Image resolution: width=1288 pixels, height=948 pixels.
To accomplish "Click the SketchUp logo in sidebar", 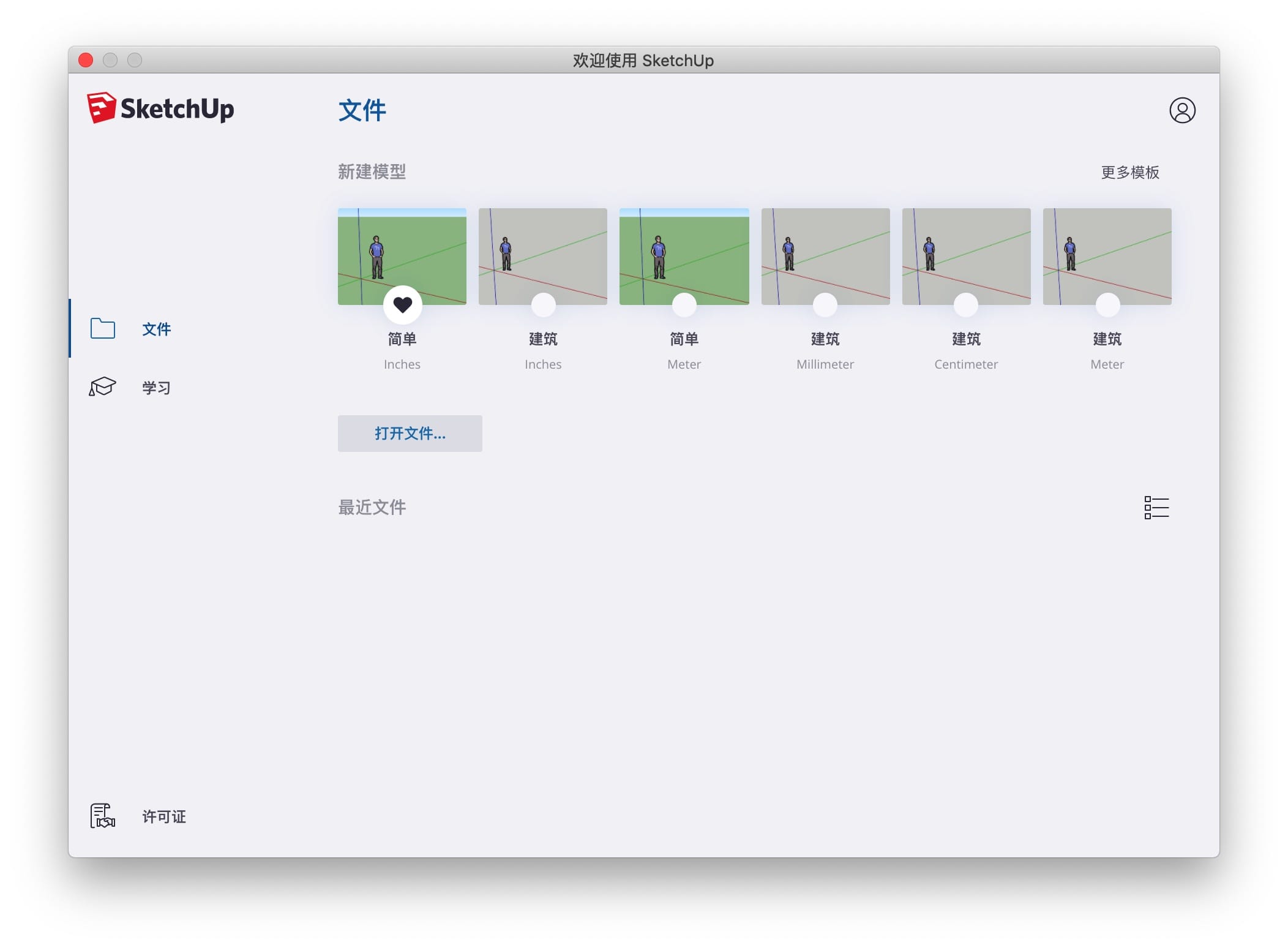I will 160,108.
